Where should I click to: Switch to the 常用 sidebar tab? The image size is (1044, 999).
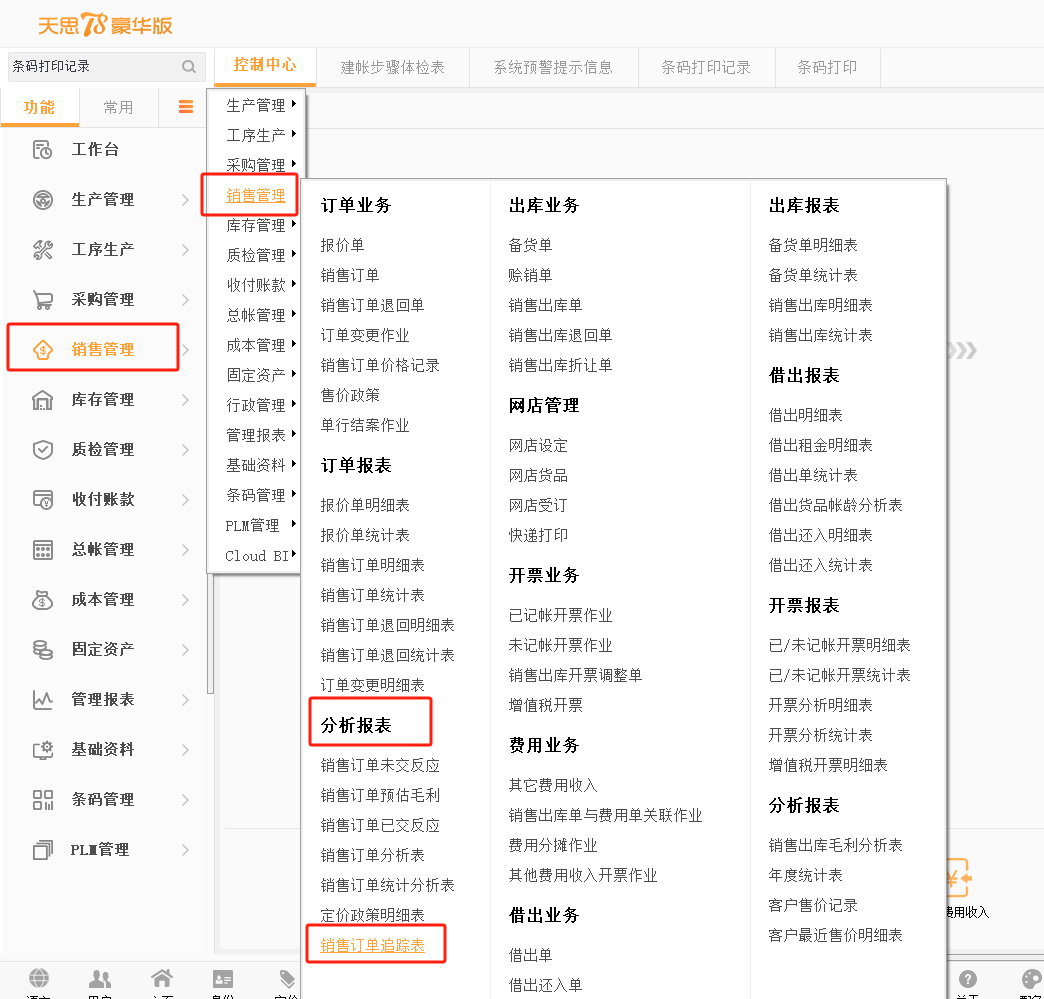[x=118, y=107]
